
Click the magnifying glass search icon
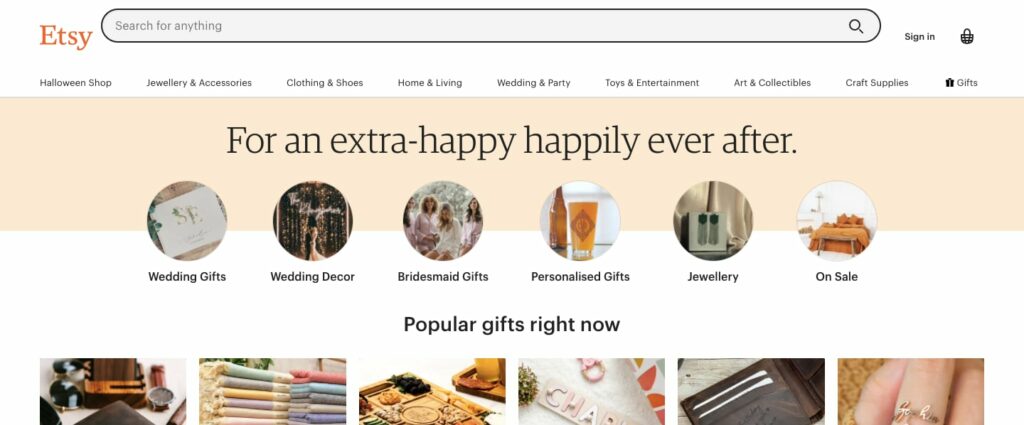click(856, 26)
